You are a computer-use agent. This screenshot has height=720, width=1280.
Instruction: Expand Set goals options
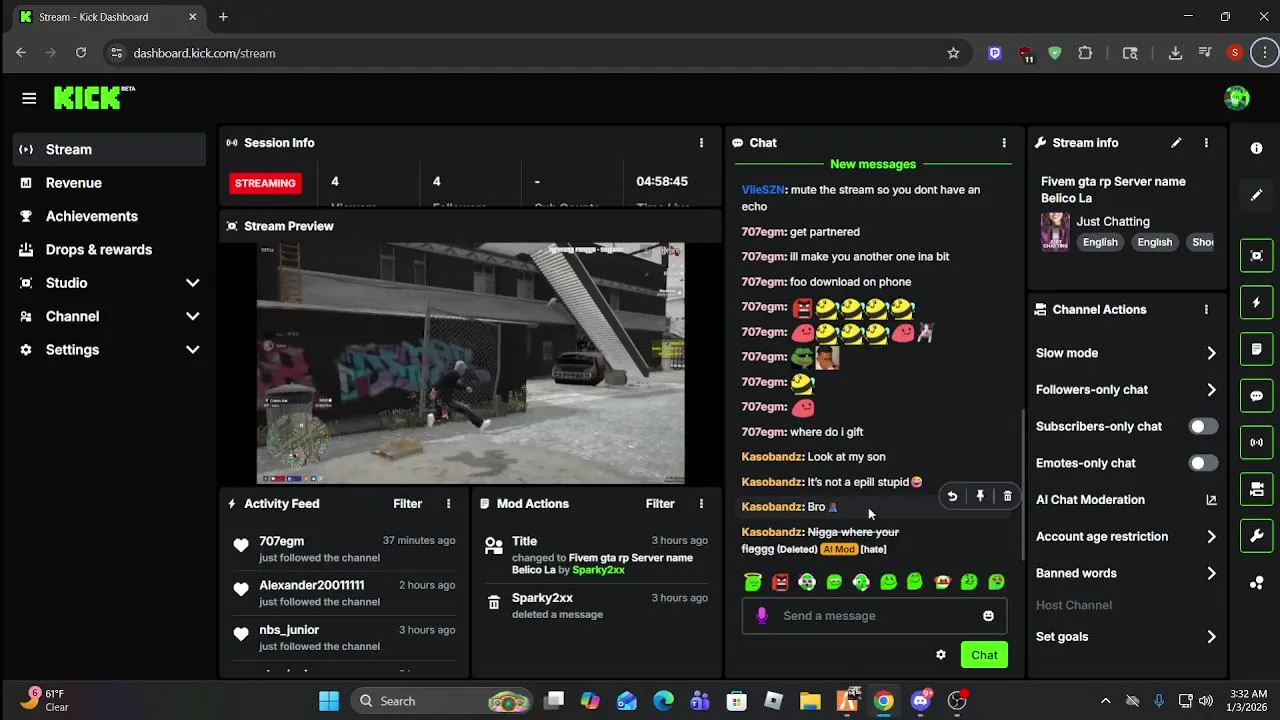(x=1211, y=637)
